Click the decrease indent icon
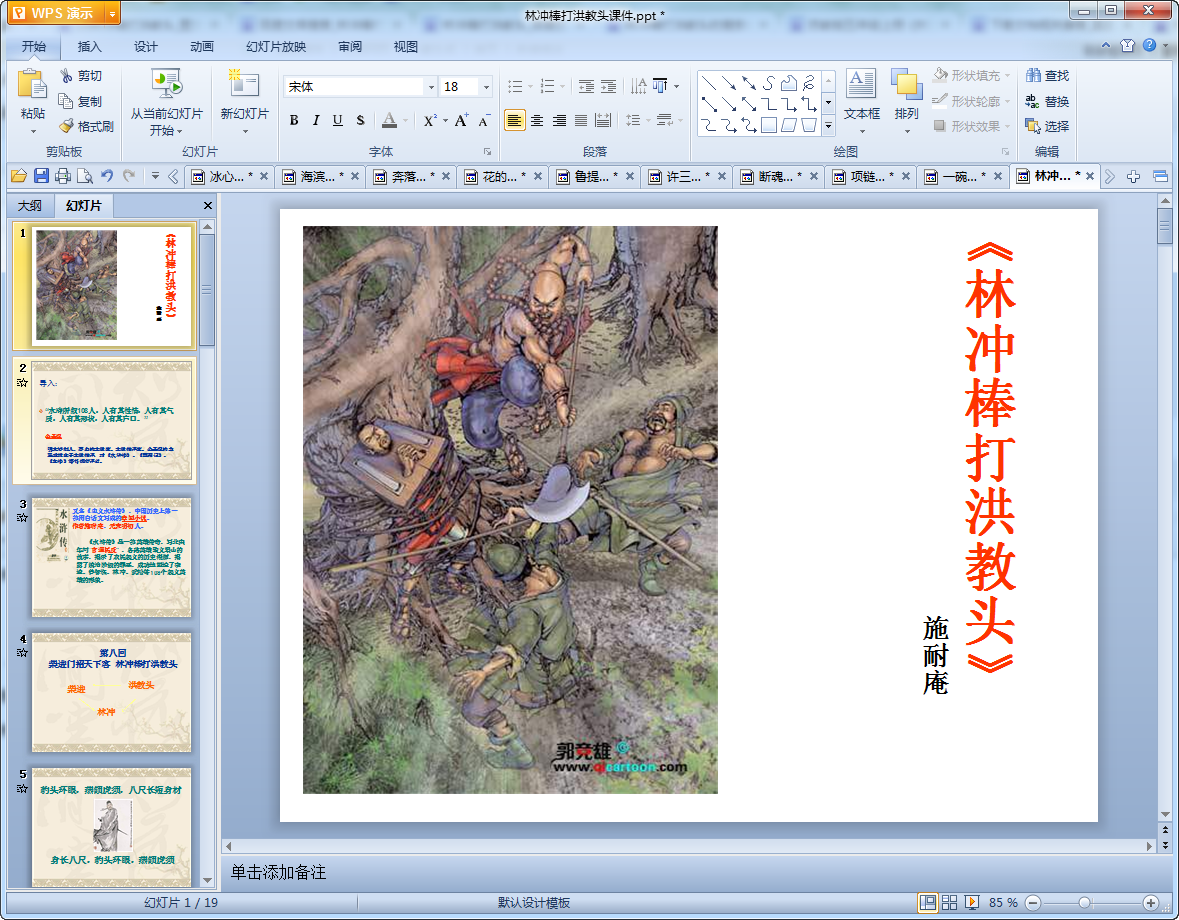This screenshot has height=920, width=1179. [586, 86]
